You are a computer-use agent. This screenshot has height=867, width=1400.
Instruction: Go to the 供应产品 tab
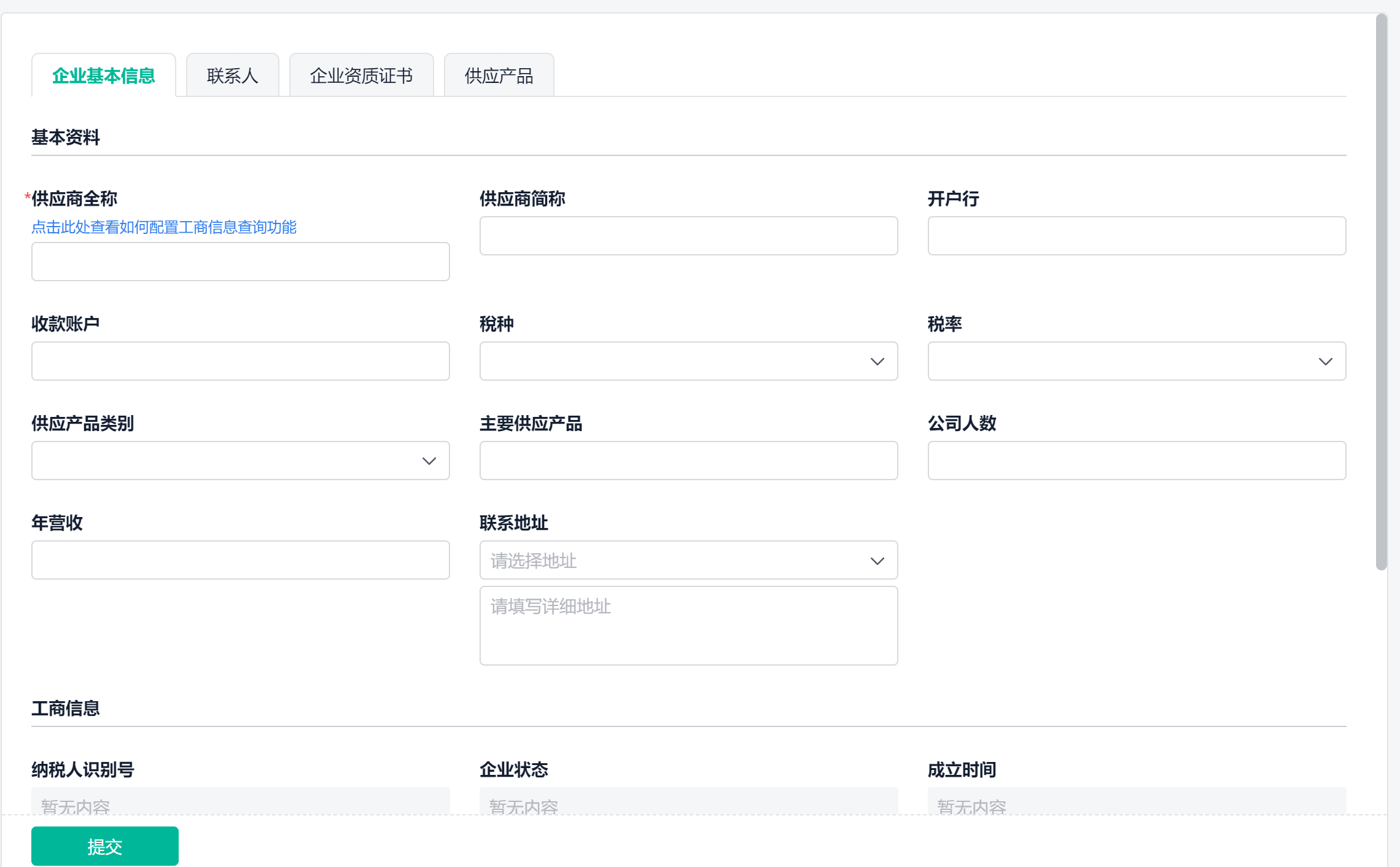(499, 76)
